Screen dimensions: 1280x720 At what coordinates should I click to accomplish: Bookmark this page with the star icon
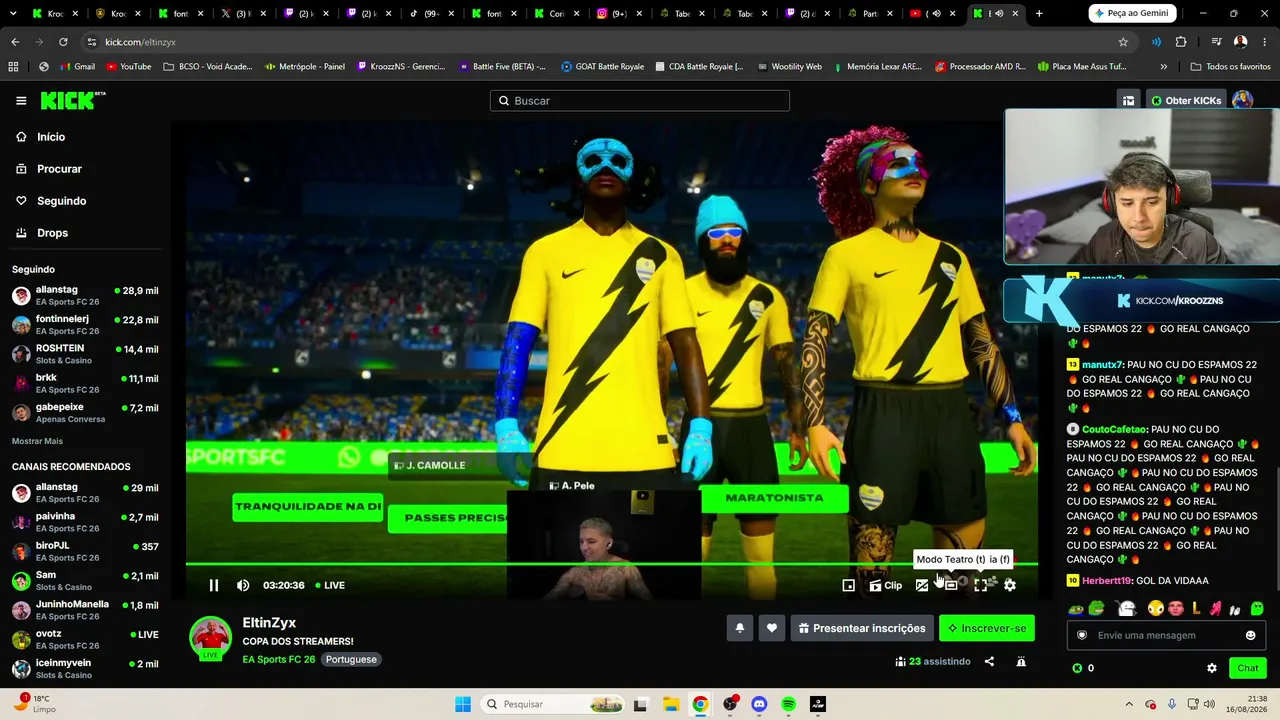coord(1123,42)
